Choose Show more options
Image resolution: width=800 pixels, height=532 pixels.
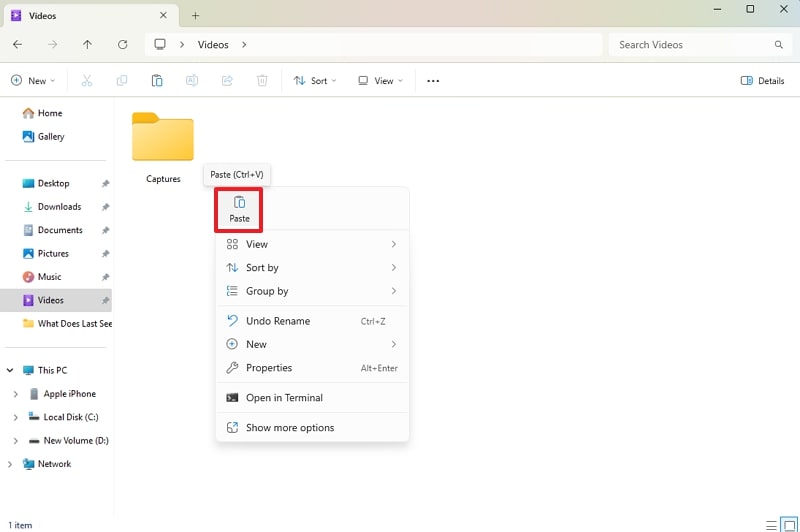[x=312, y=428]
